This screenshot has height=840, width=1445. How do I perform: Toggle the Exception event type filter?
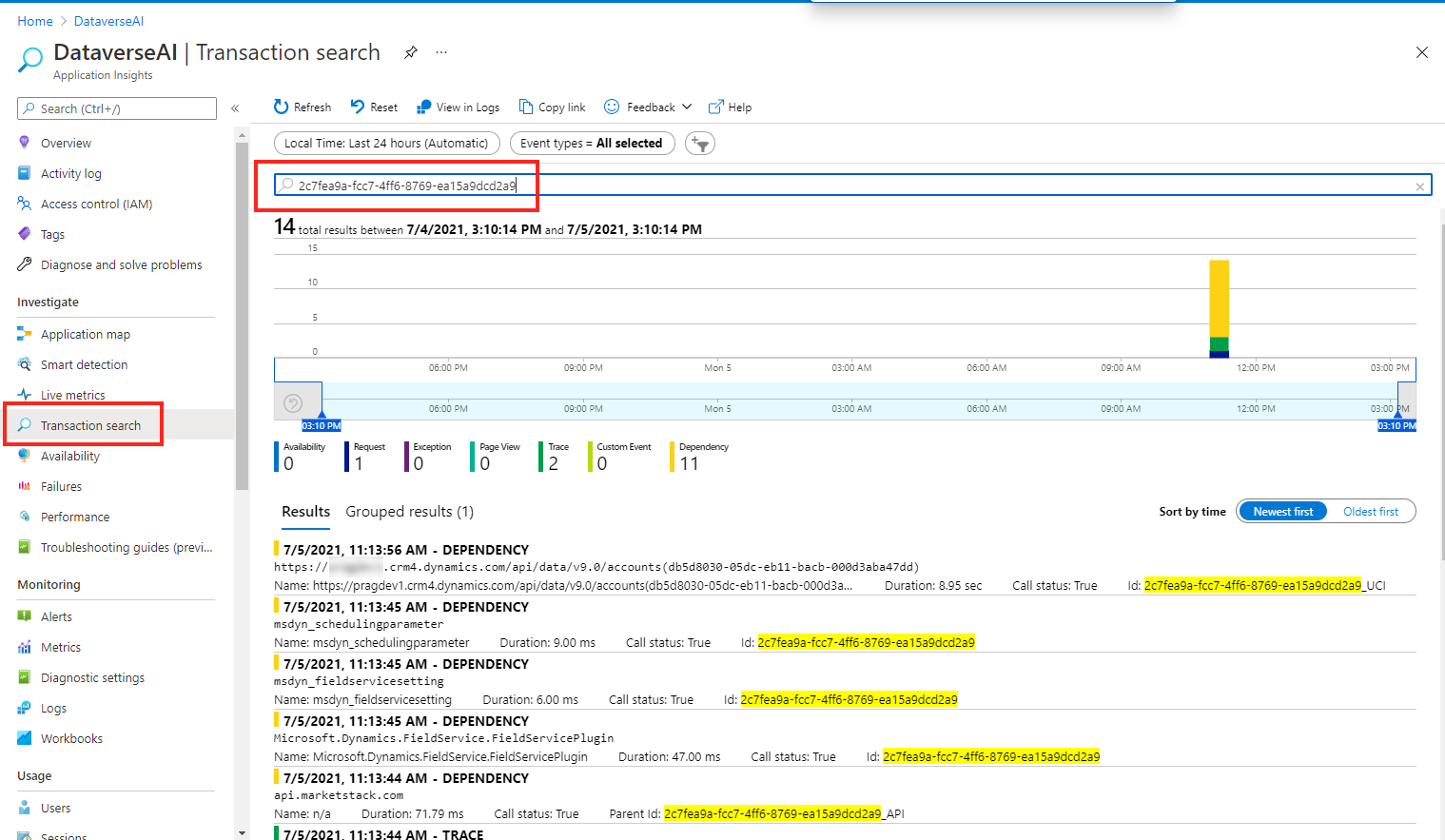(429, 457)
